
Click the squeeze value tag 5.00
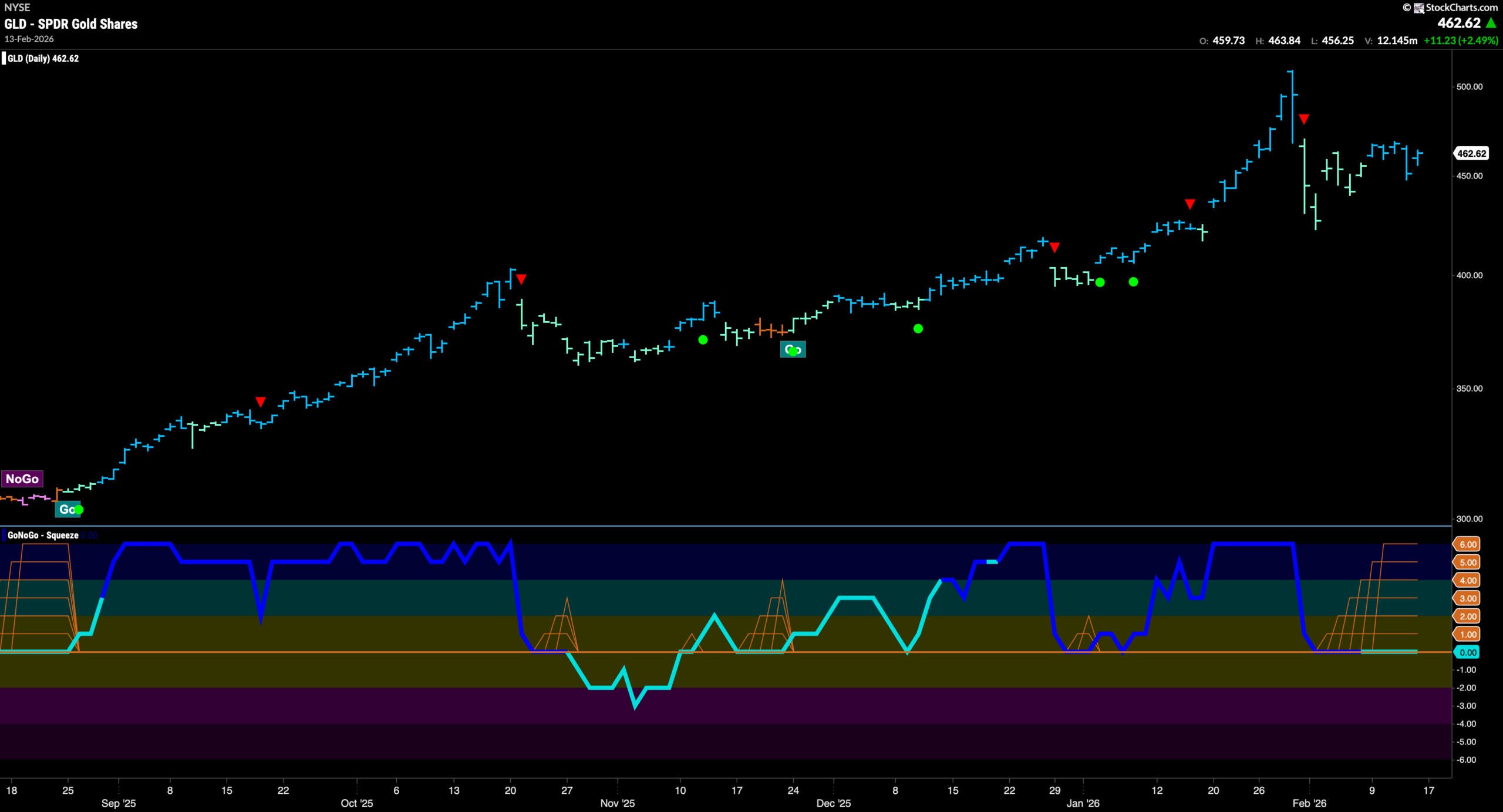(x=1468, y=562)
